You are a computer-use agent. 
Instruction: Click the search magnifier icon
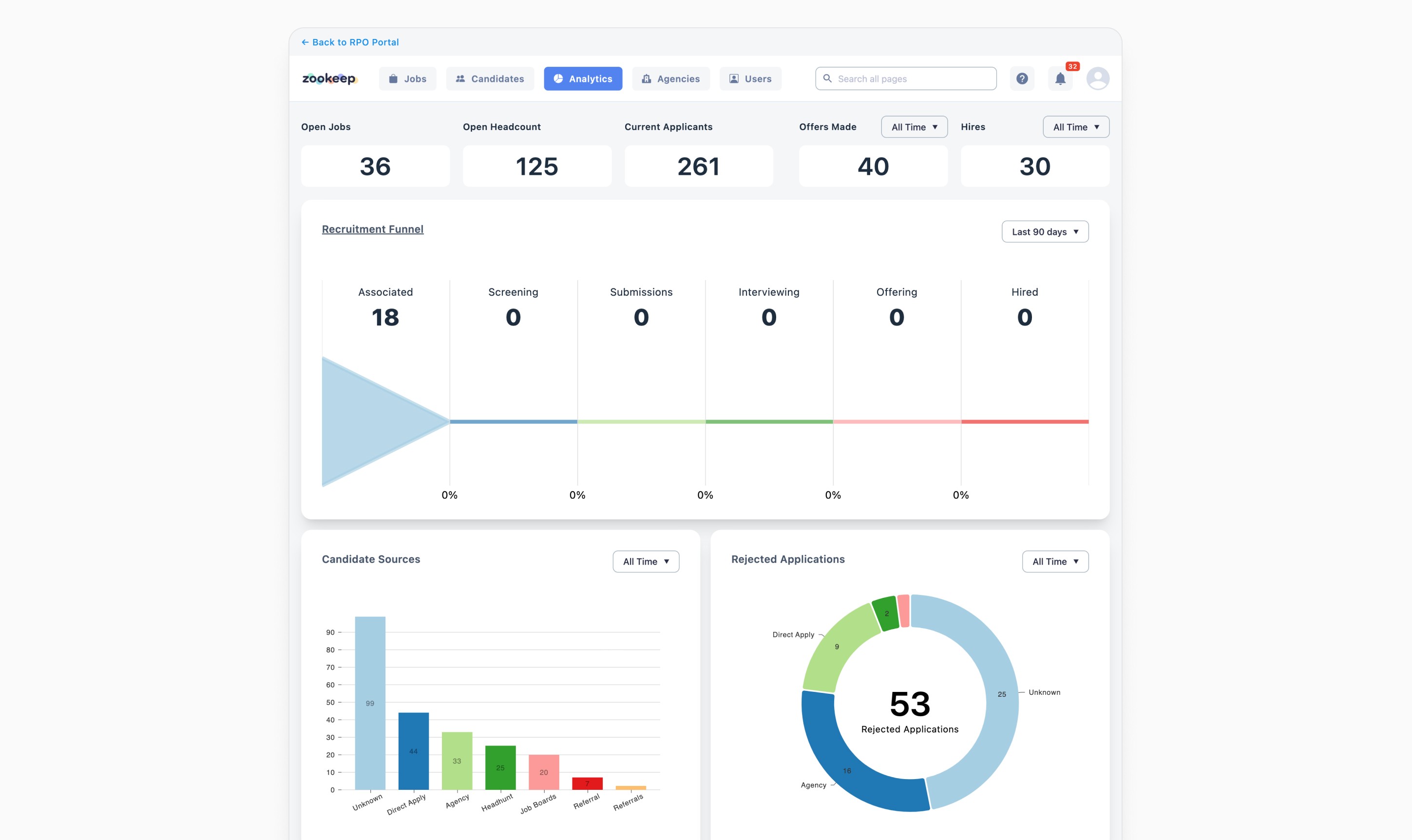click(827, 78)
